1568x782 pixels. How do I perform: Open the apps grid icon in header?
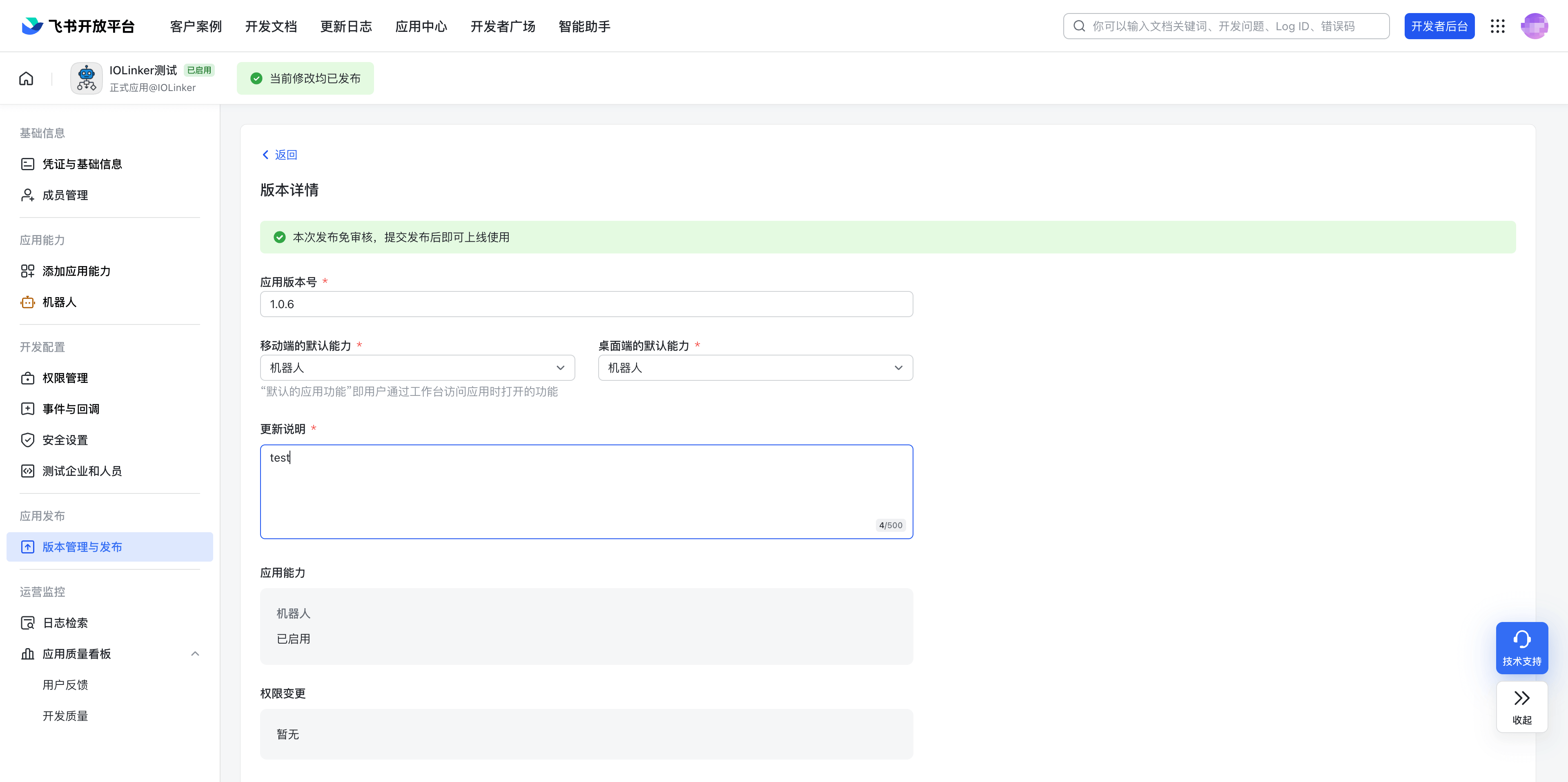tap(1497, 26)
